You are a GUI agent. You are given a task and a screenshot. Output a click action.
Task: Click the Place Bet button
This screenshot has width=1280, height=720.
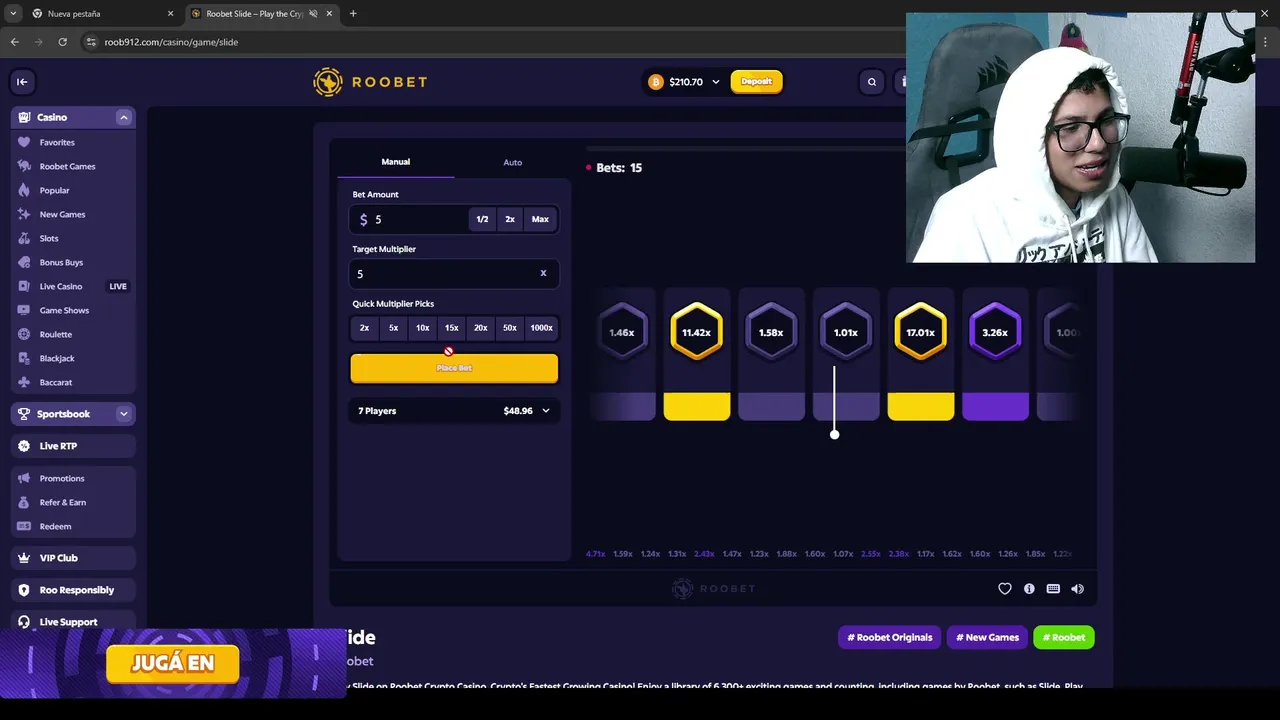pyautogui.click(x=454, y=368)
